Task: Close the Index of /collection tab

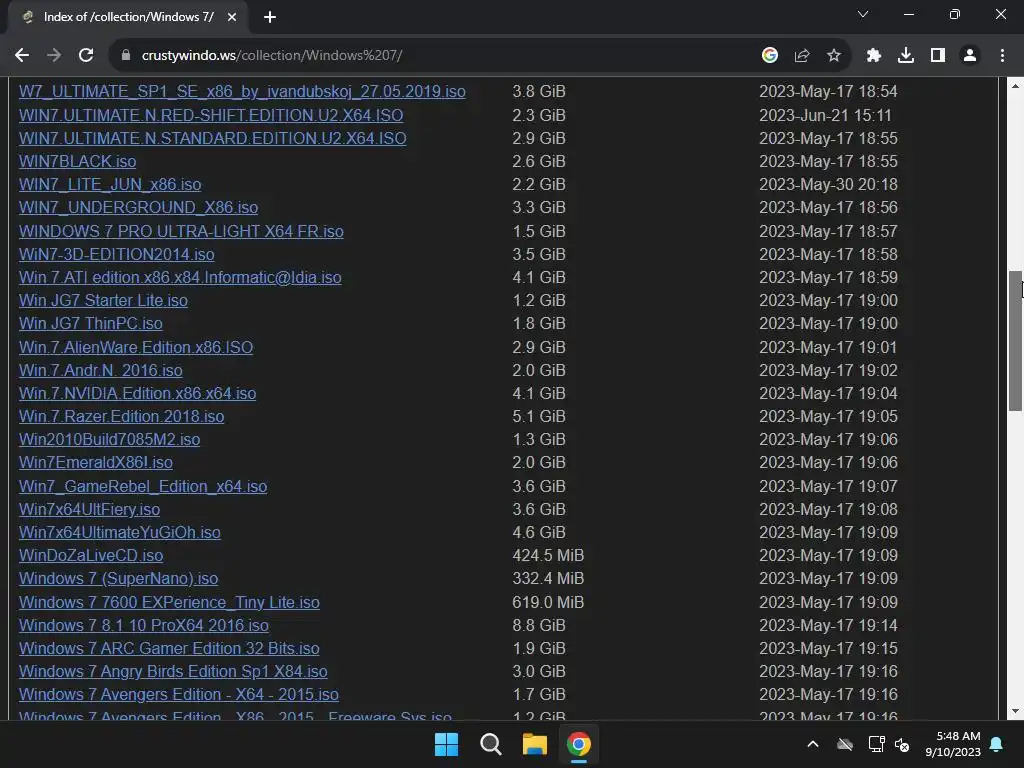Action: 232,17
